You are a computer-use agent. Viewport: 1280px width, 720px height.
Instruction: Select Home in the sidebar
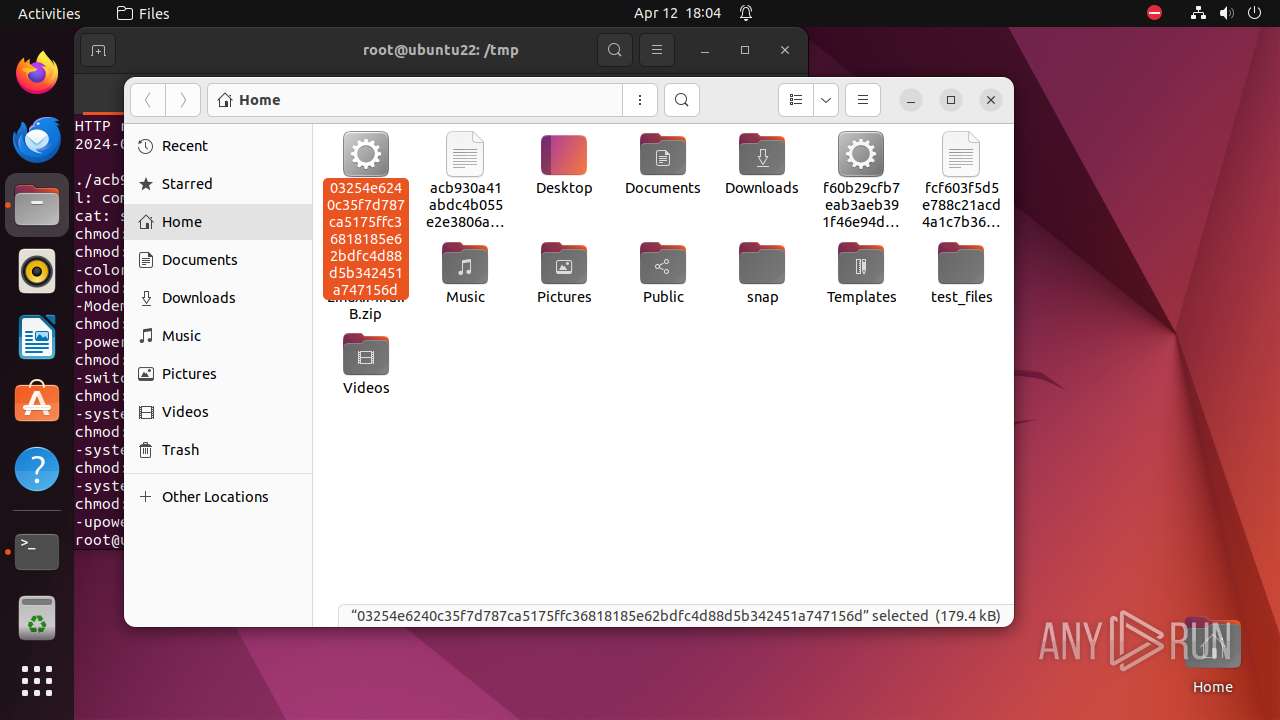218,222
